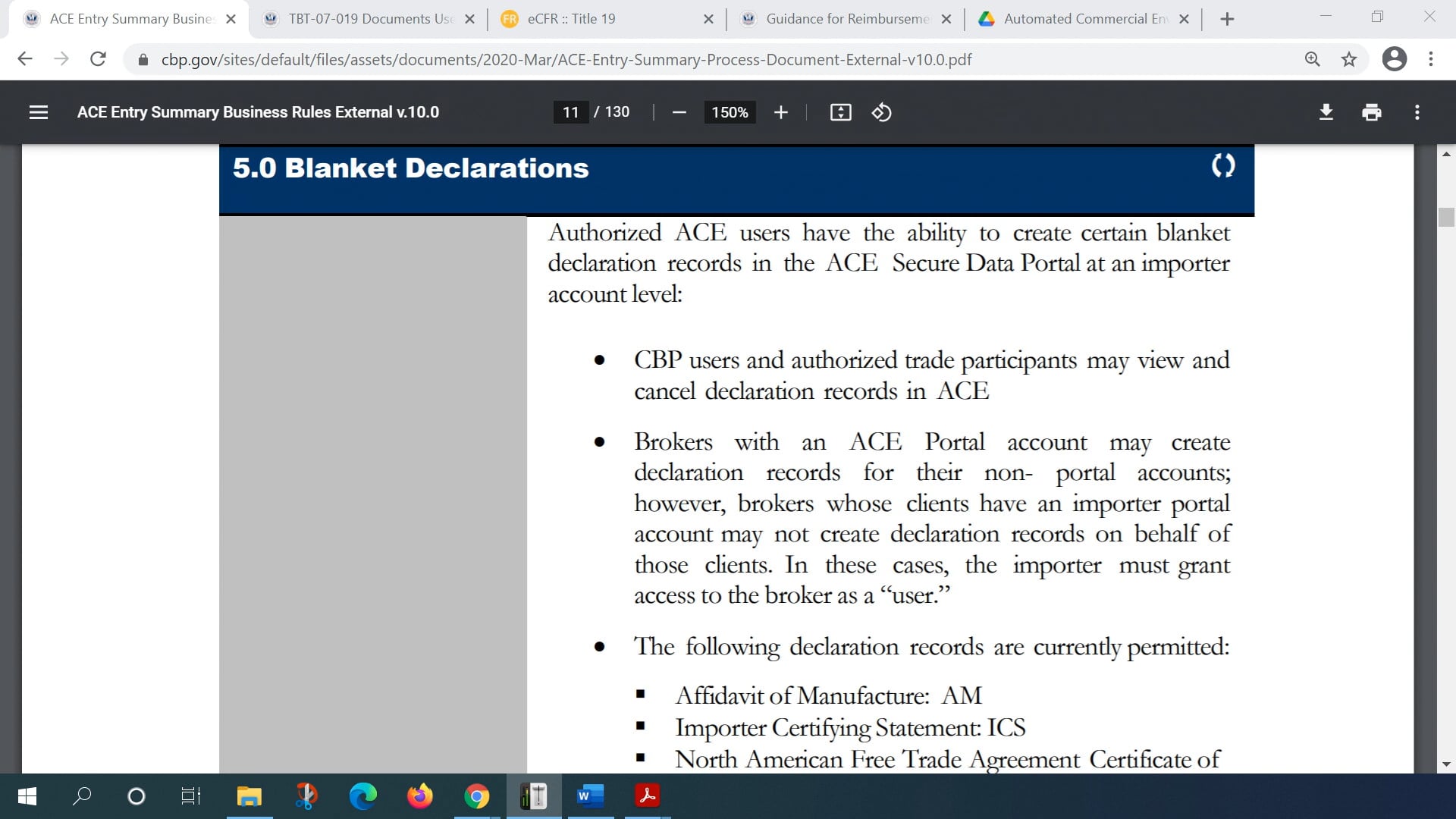Open a new browser tab

1227,19
